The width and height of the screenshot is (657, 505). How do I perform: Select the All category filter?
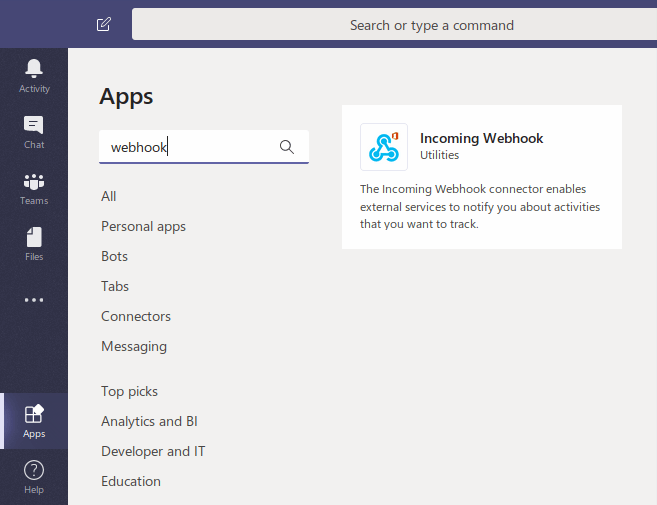[109, 196]
